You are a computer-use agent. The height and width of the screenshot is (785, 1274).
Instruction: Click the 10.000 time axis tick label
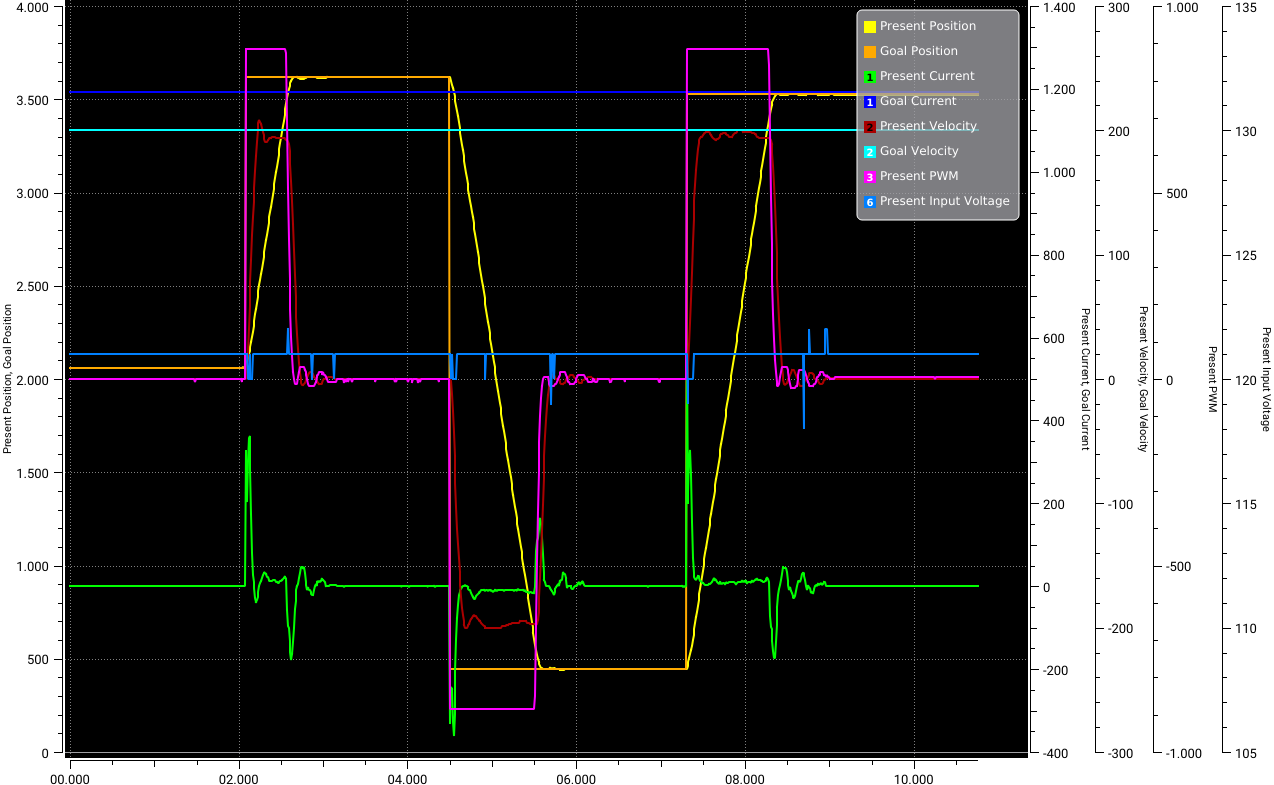pyautogui.click(x=914, y=777)
